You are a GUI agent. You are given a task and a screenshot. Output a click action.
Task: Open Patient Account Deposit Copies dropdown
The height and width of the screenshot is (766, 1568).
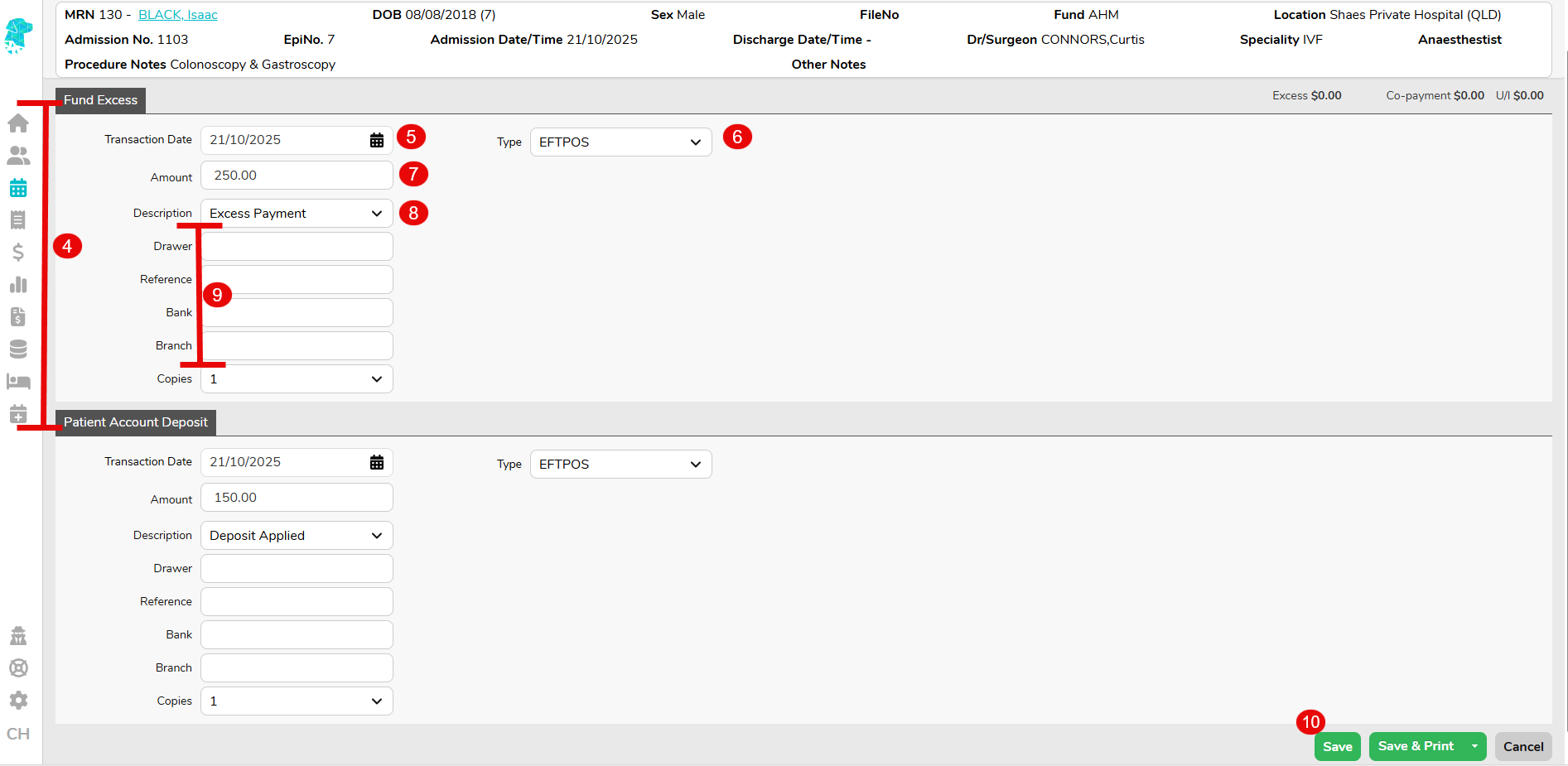[x=297, y=701]
